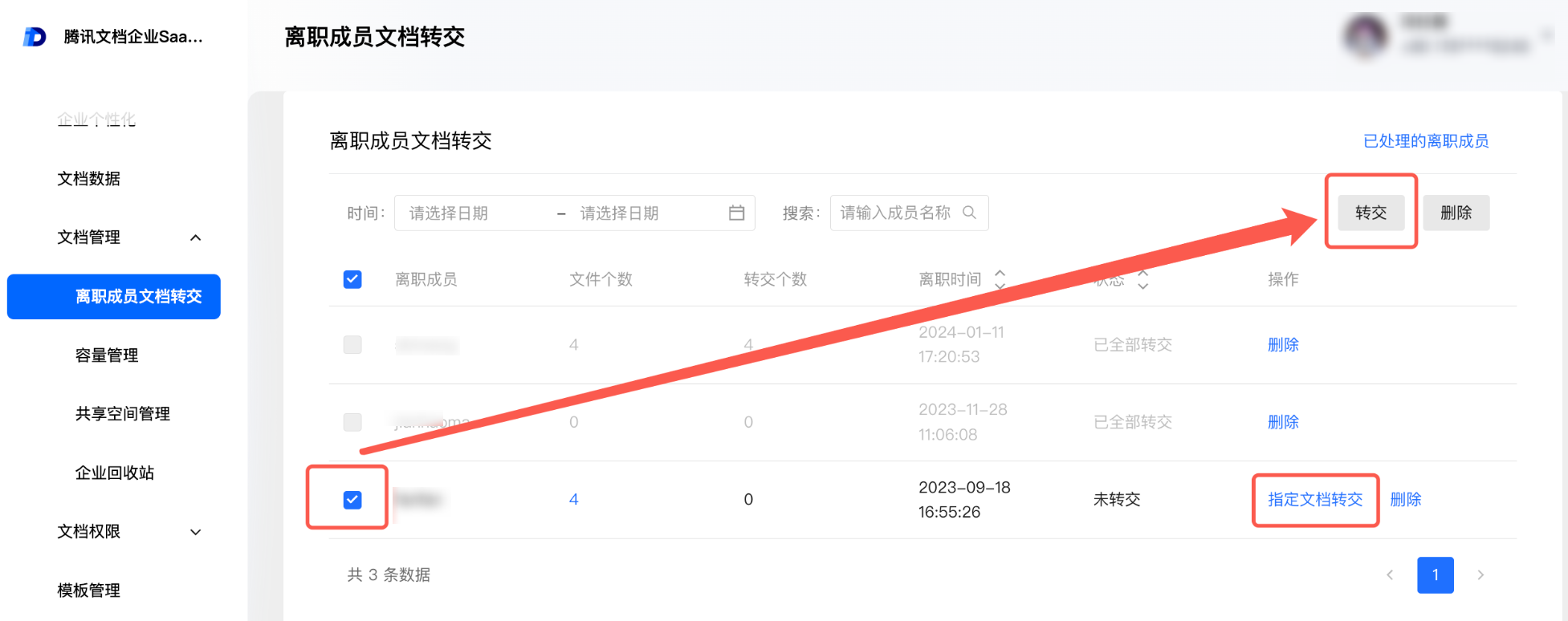Toggle the select-all header checkbox

352,279
